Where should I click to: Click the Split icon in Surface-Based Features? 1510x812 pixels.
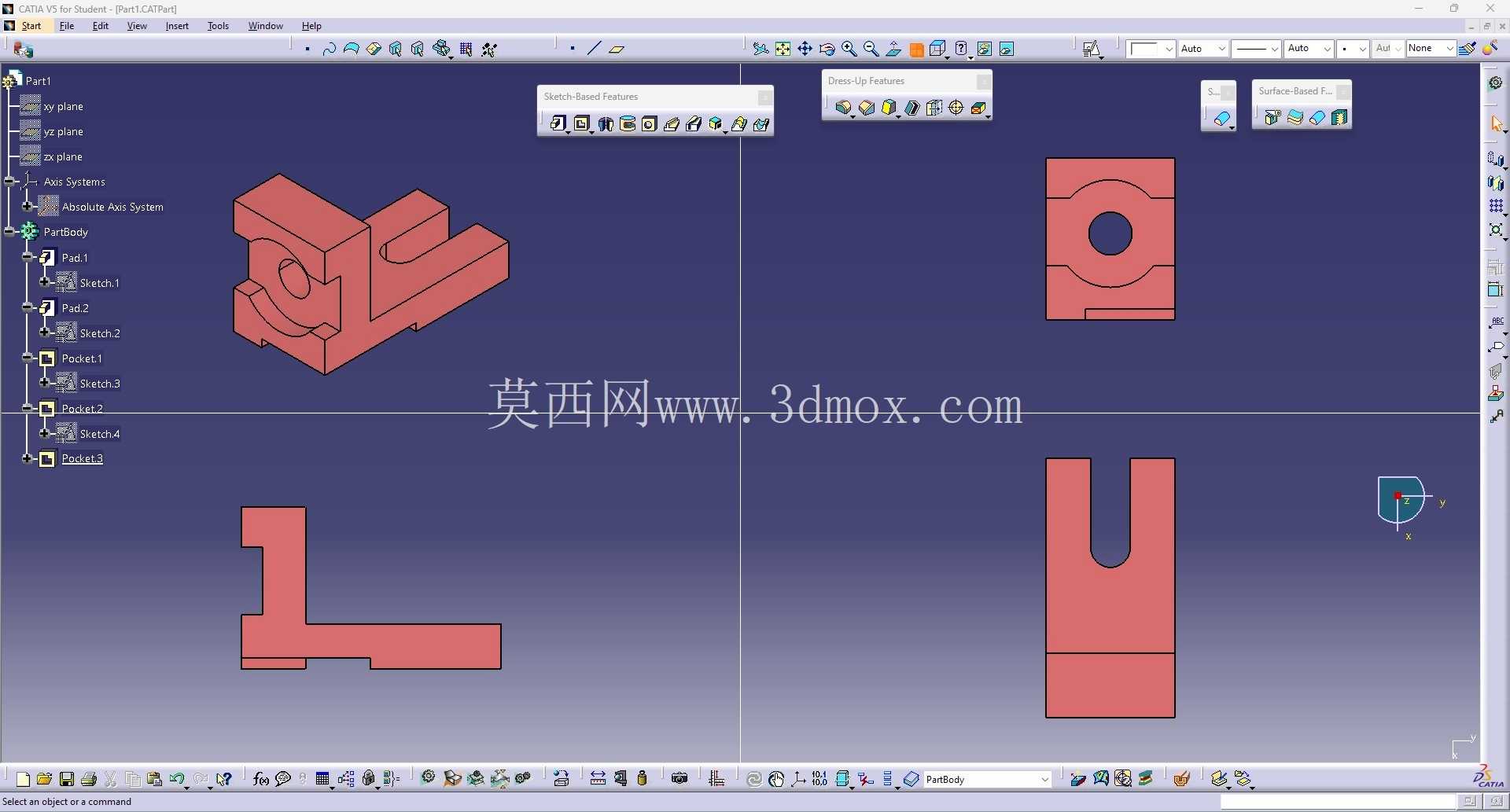[x=1272, y=118]
